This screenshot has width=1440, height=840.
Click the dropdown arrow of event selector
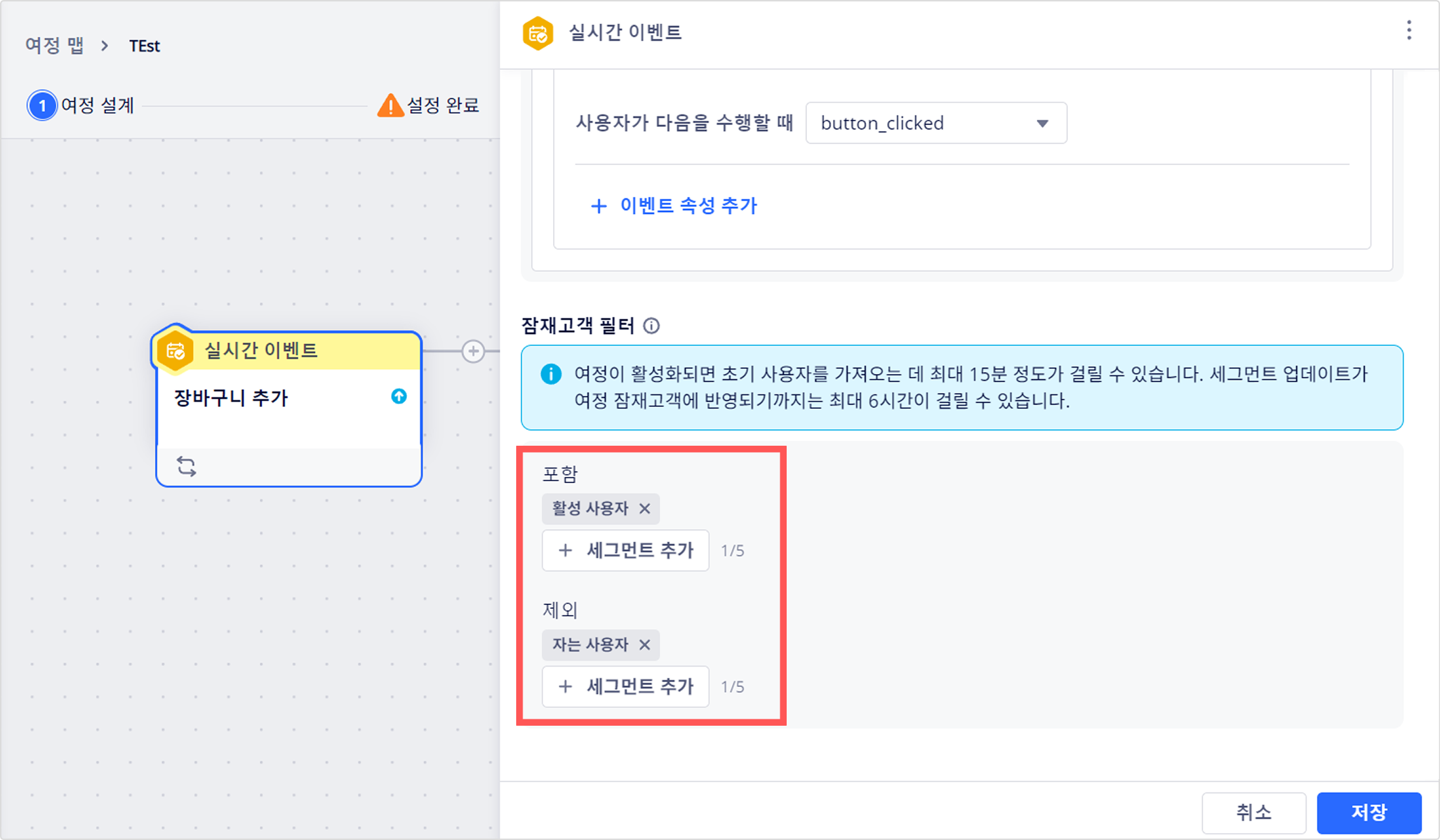pos(1042,123)
